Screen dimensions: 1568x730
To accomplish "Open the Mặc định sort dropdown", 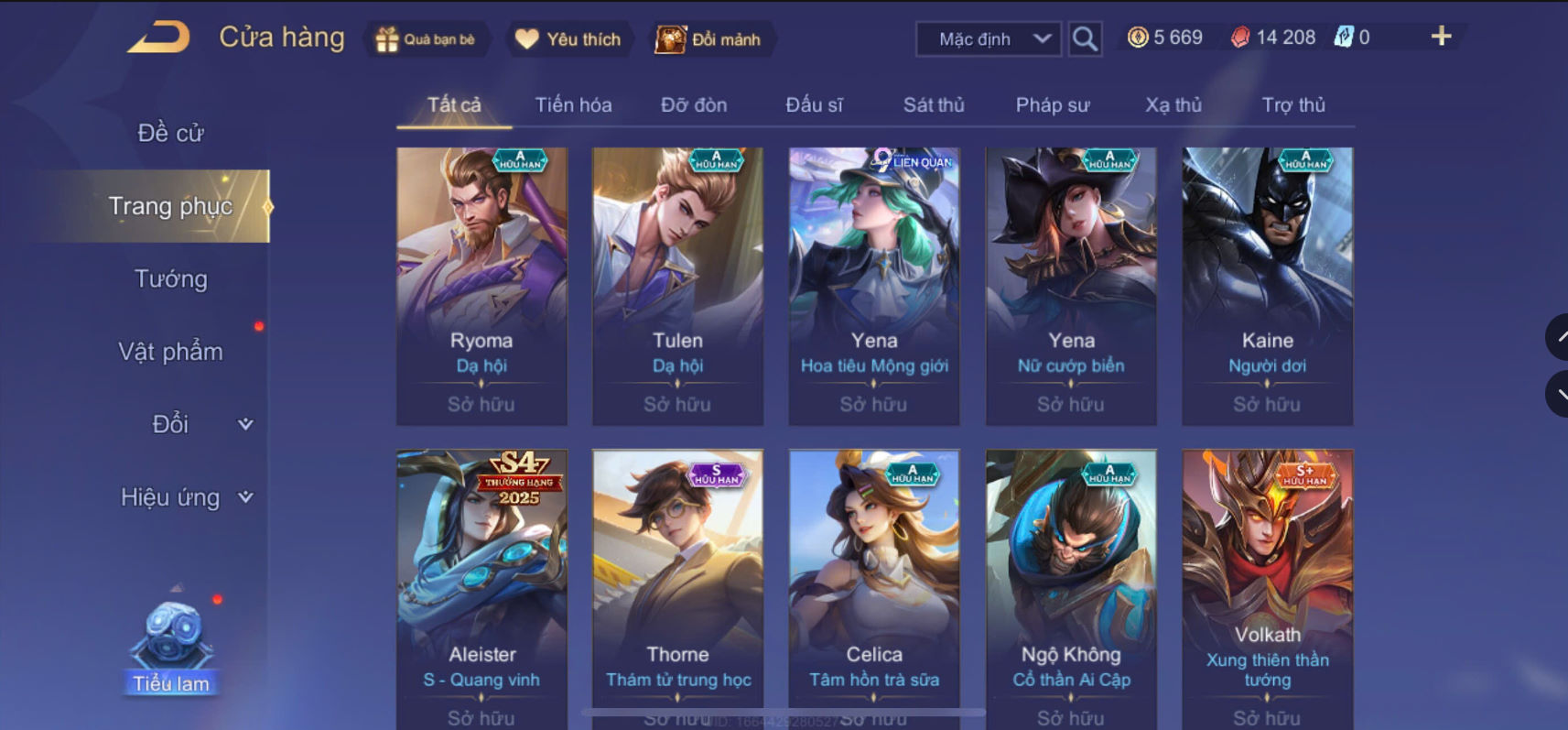I will (989, 38).
